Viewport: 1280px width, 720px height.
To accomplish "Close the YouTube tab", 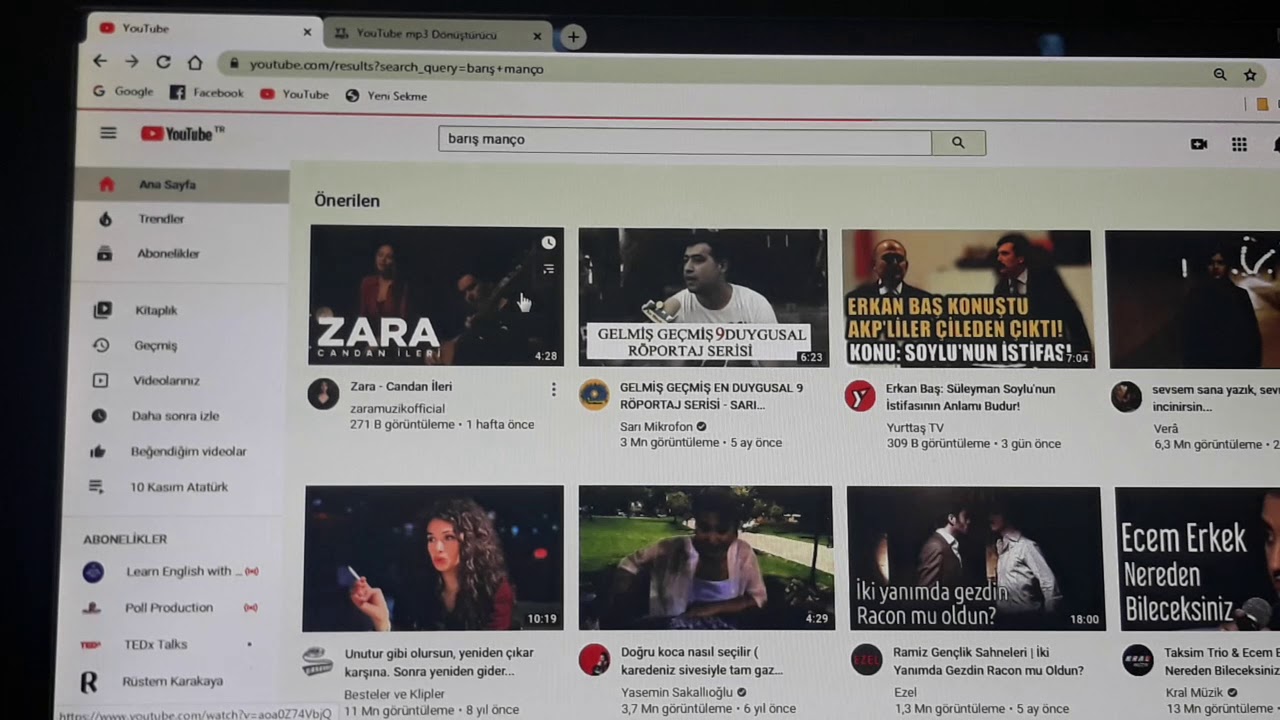I will tap(307, 32).
